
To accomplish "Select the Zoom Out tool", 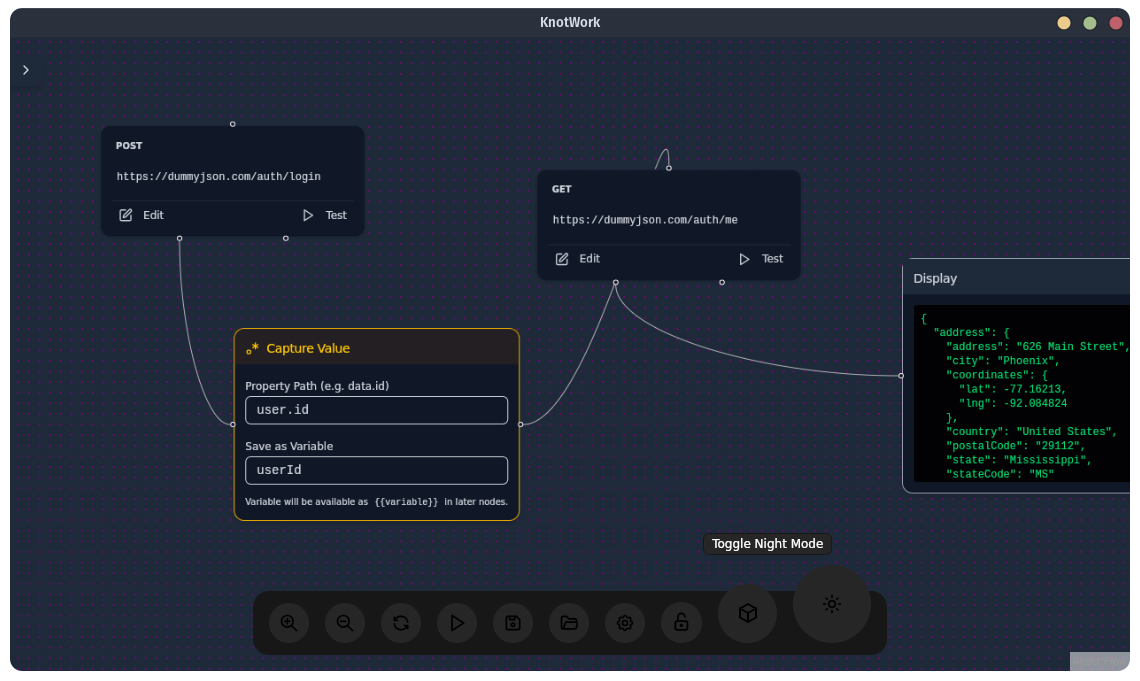I will (345, 622).
